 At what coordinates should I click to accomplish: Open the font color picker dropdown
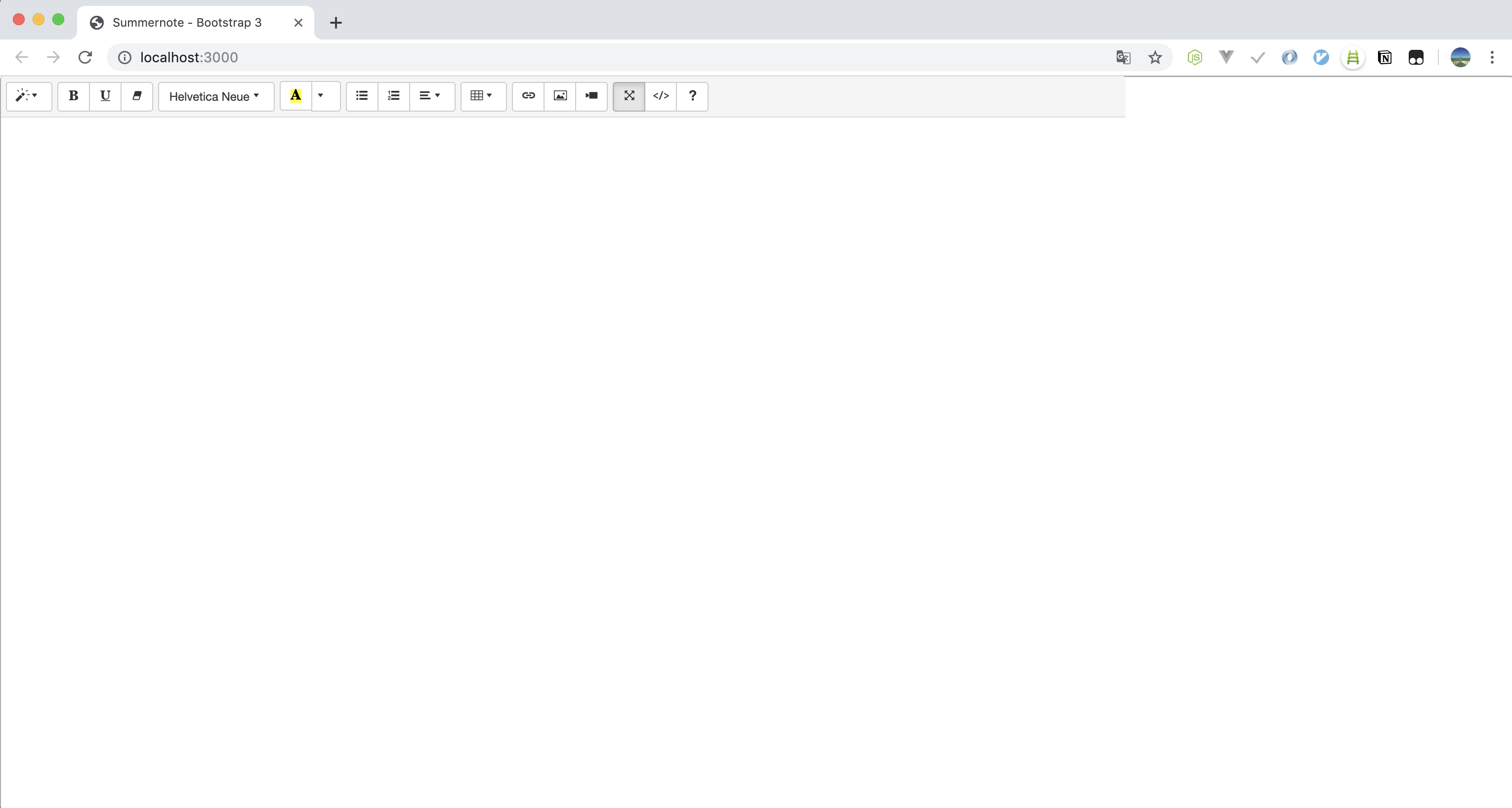(x=321, y=96)
